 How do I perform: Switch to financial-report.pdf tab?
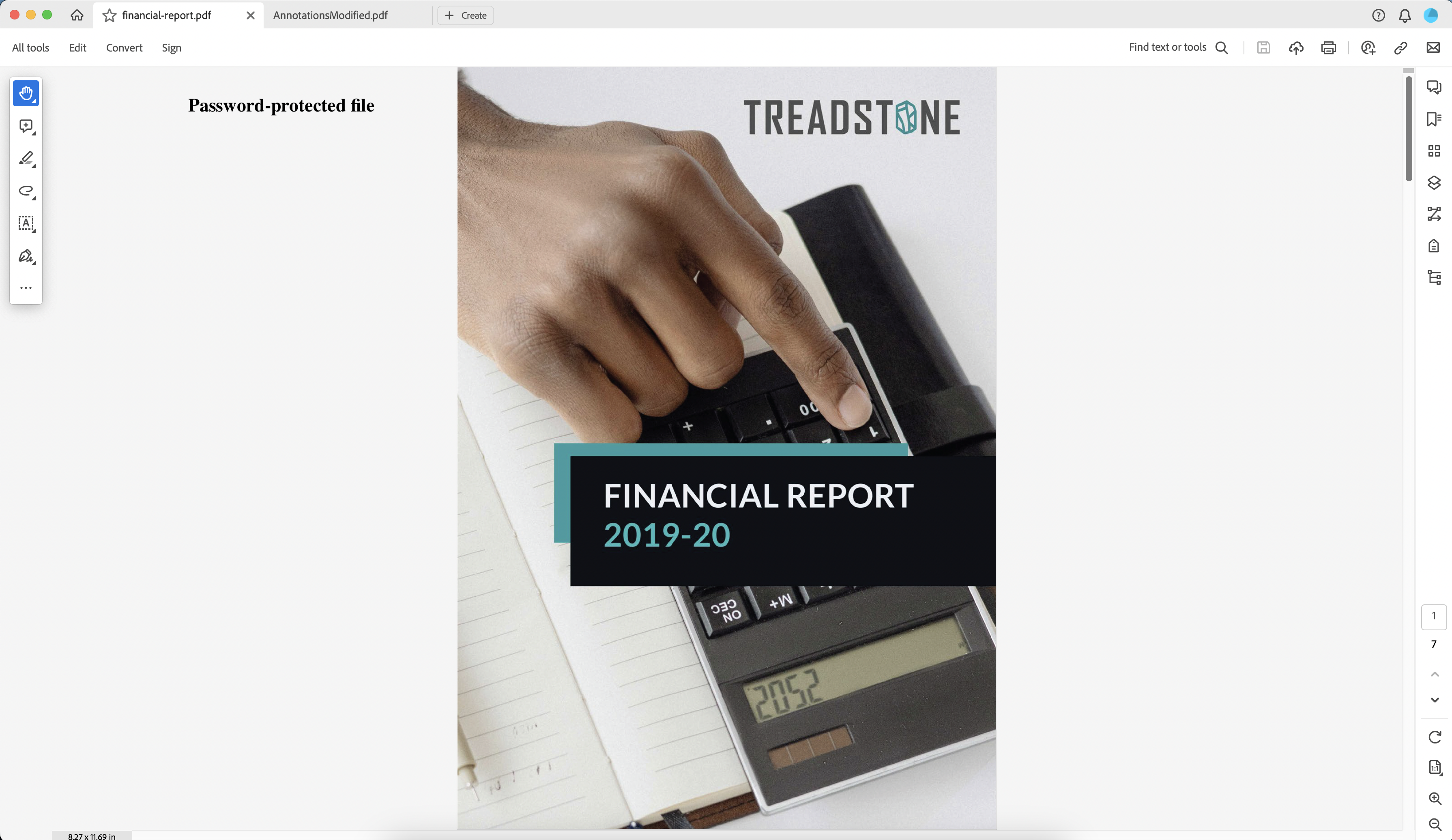tap(166, 14)
